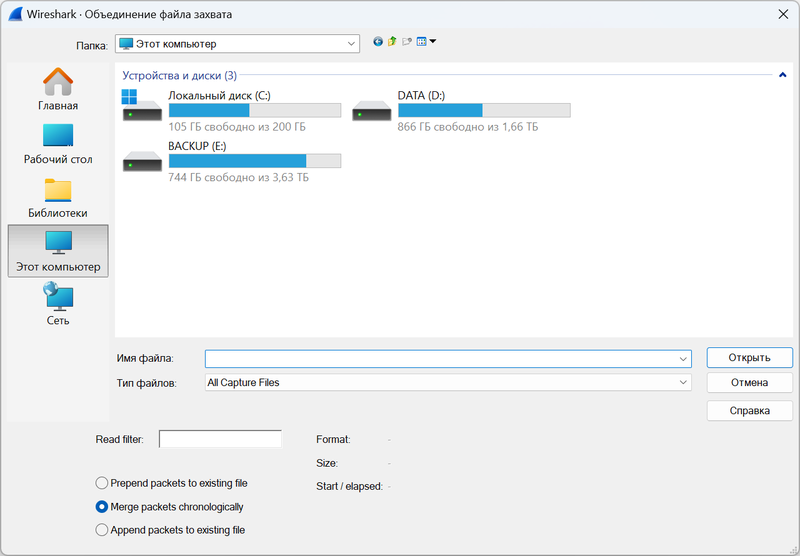This screenshot has height=556, width=800.
Task: Open the Тип файлов All Capture Files dropdown
Action: pyautogui.click(x=448, y=383)
